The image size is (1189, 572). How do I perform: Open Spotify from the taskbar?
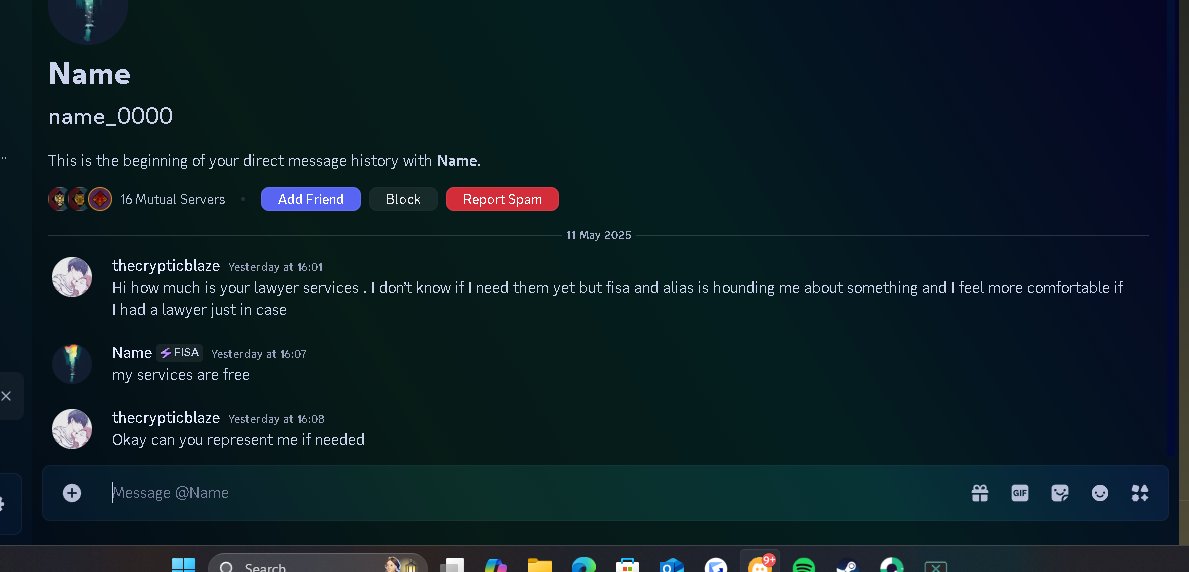click(804, 566)
